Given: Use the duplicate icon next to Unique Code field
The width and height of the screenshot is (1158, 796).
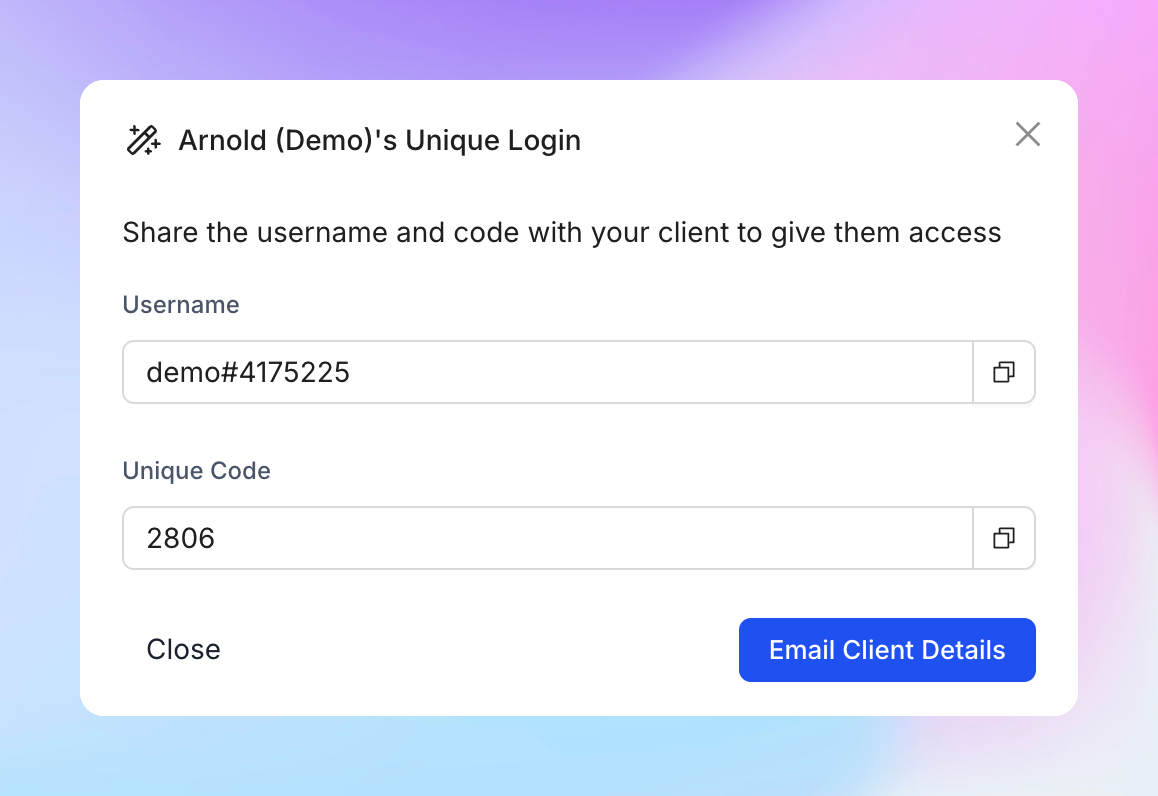Looking at the screenshot, I should [1004, 538].
